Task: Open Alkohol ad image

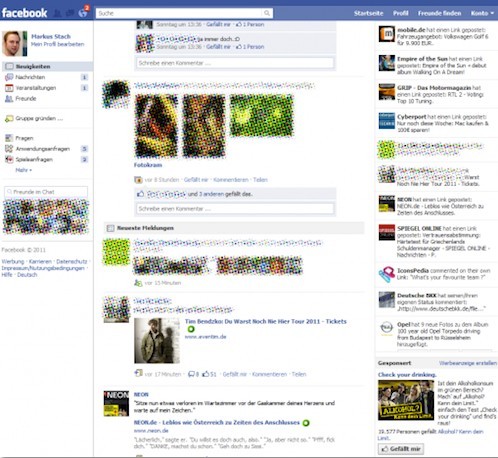Action: [x=406, y=400]
